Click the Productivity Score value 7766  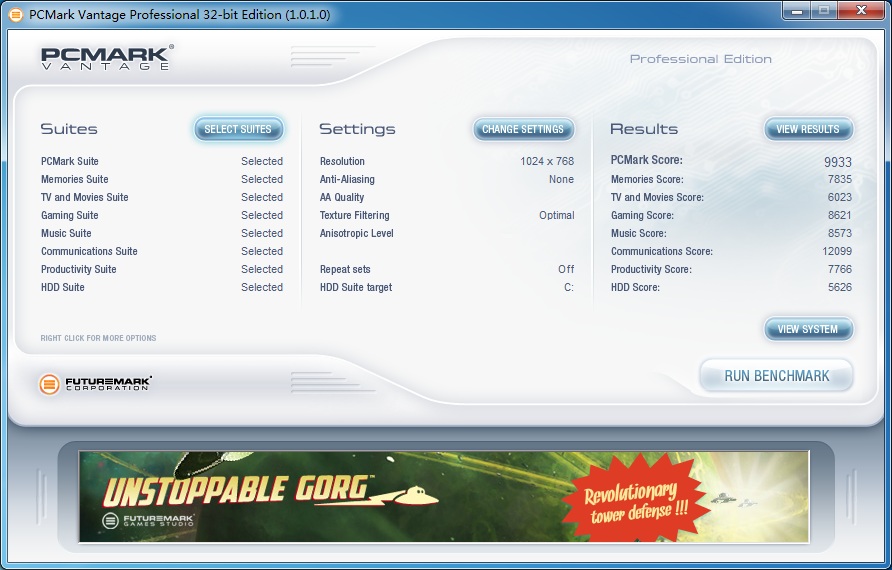point(840,269)
